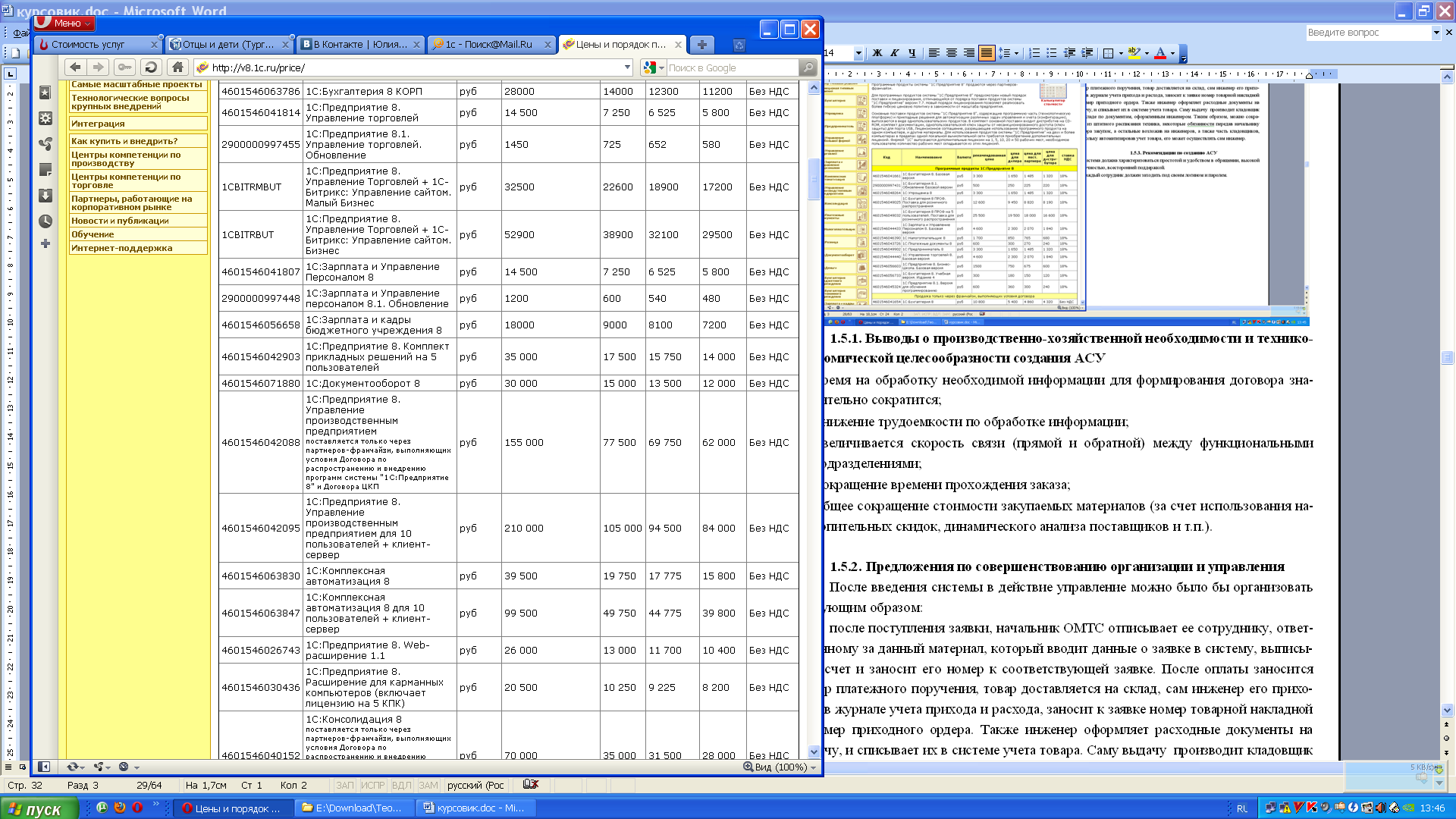Viewport: 1456px width, 819px height.
Task: Open Opera widgets gear panel
Action: point(45,118)
